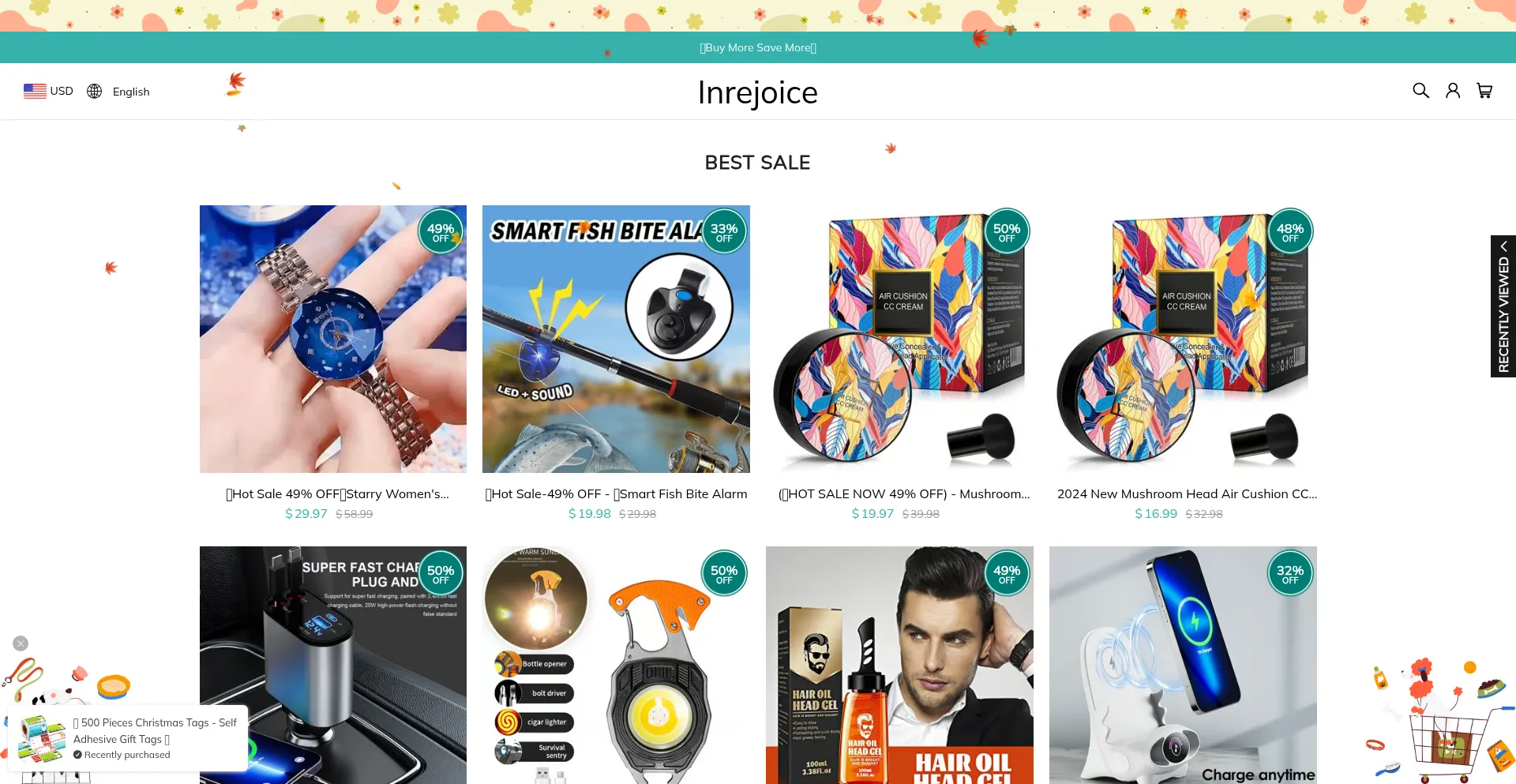Open the English language selector
This screenshot has width=1516, height=784.
131,92
